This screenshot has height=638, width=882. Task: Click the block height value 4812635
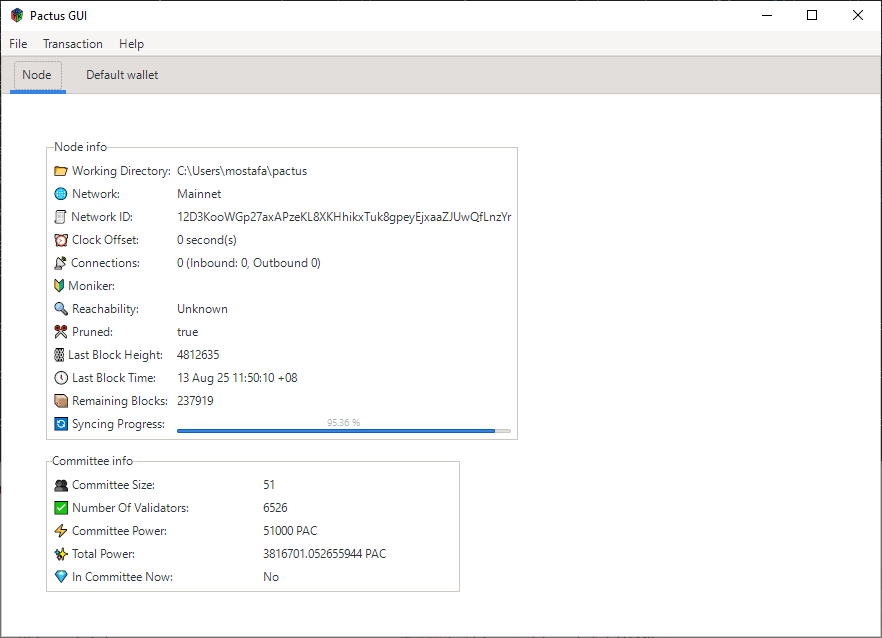tap(198, 355)
